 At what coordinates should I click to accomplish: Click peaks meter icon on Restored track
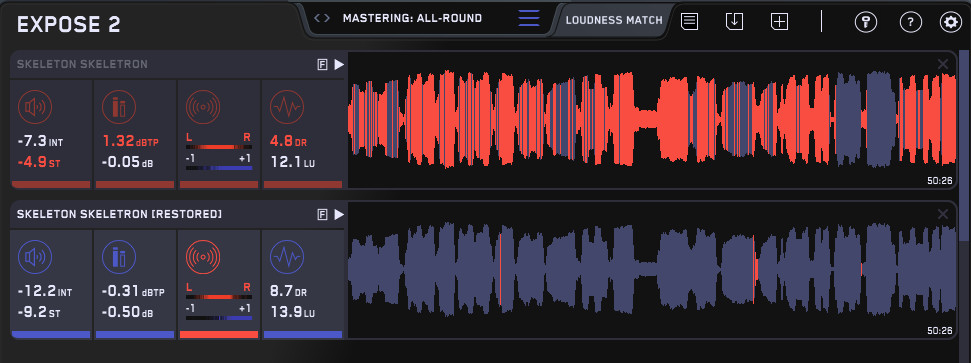[118, 258]
